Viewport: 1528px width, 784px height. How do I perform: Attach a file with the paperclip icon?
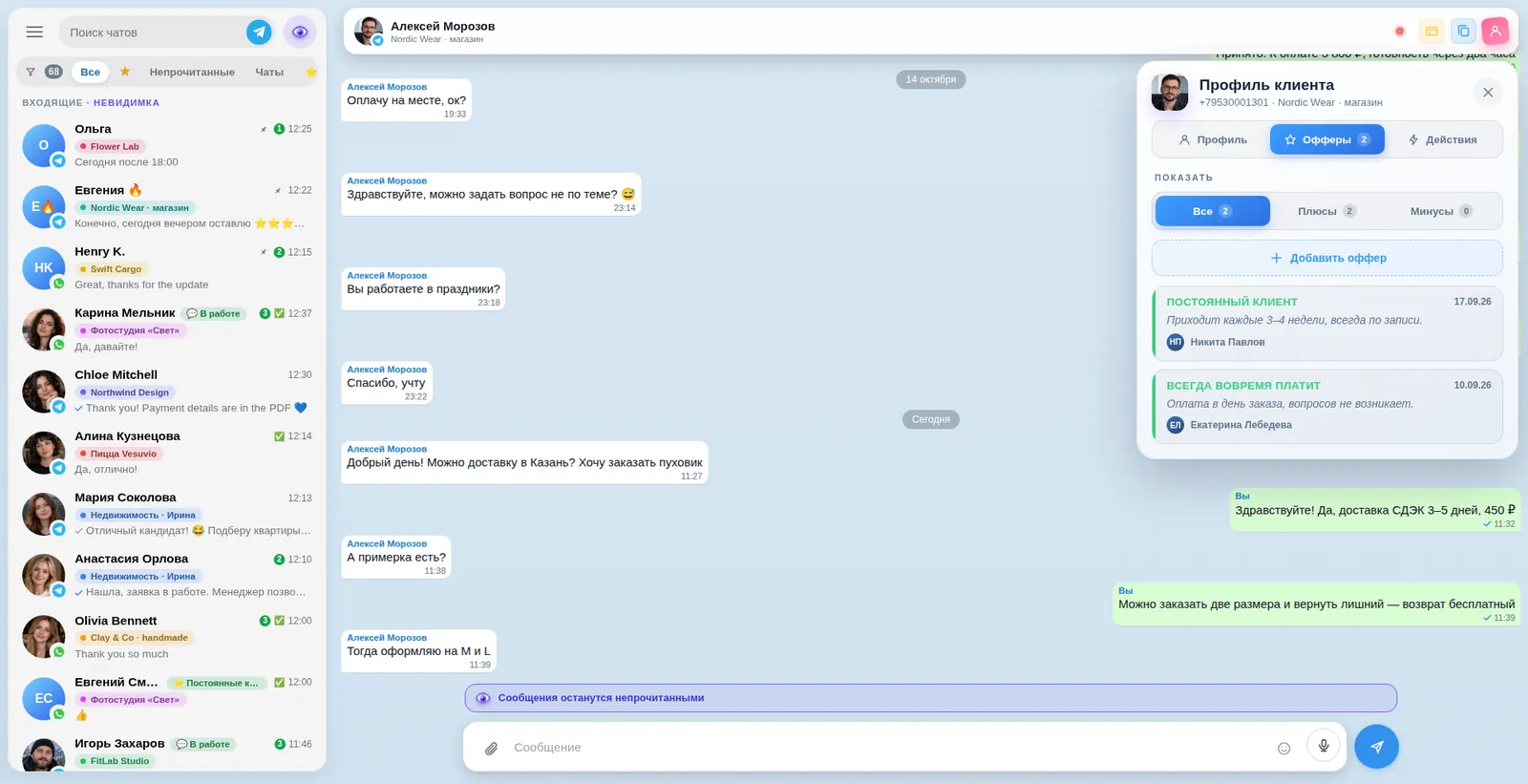[491, 748]
